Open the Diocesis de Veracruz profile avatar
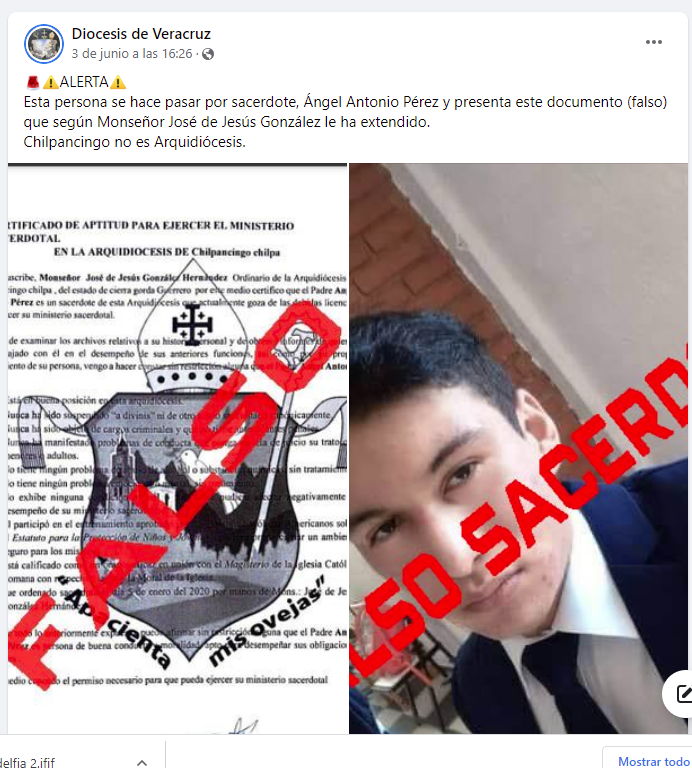Image resolution: width=692 pixels, height=768 pixels. (44, 44)
